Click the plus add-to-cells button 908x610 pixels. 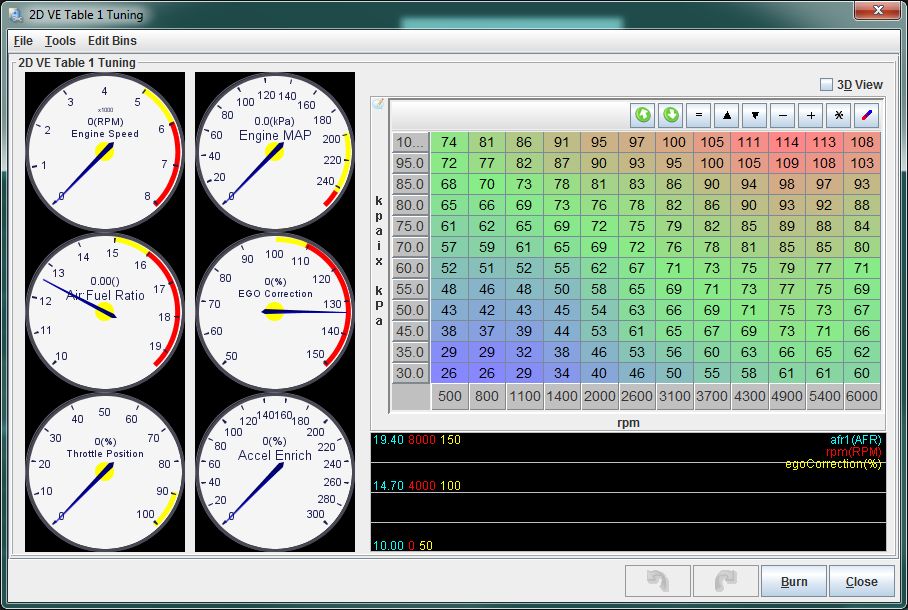pos(811,115)
